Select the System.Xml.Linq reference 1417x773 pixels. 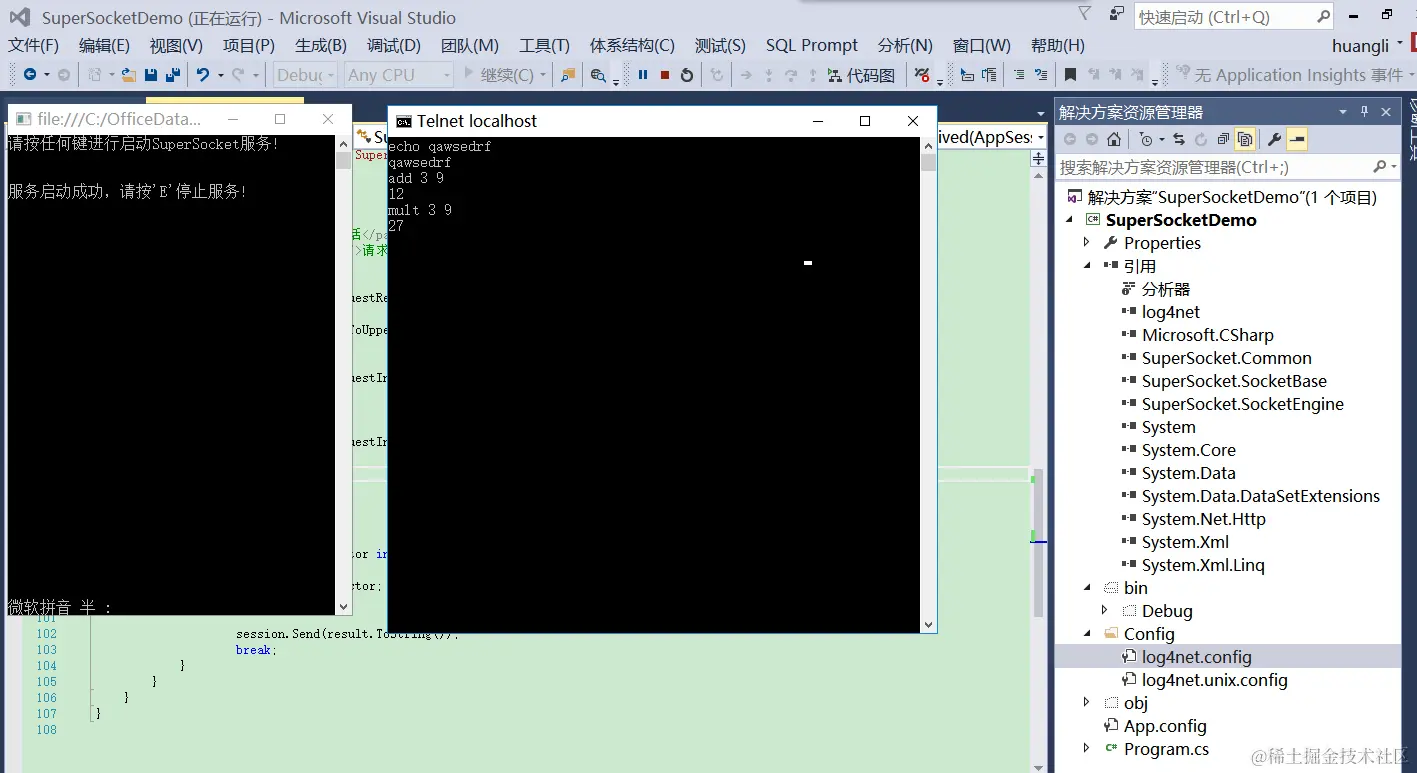coord(1203,565)
